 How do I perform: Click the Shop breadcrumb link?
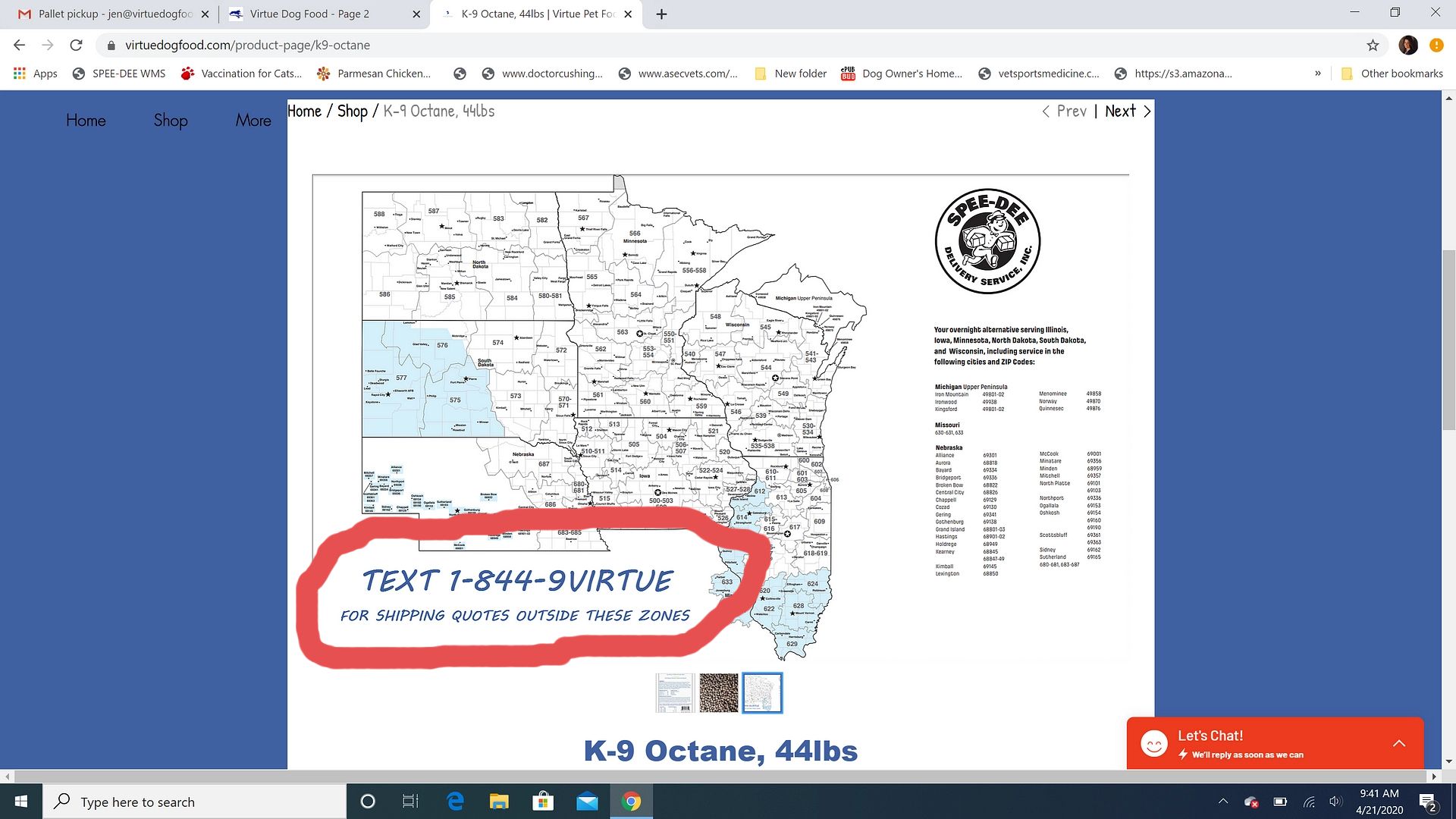point(353,111)
